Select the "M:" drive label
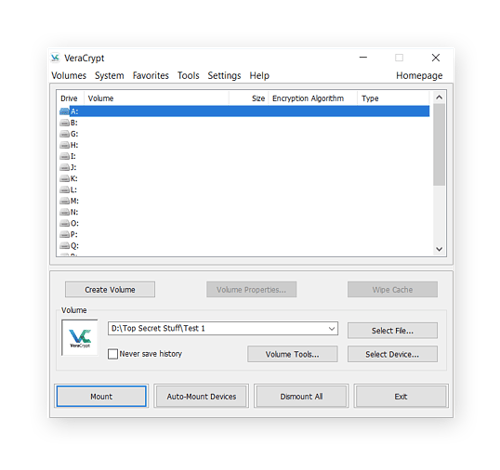This screenshot has width=500, height=470. click(x=74, y=201)
